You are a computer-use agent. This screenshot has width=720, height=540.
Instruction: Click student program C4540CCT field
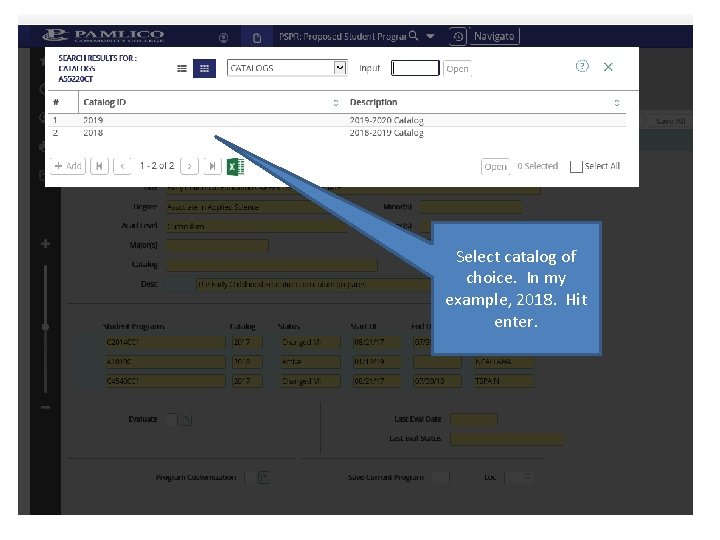click(x=165, y=381)
